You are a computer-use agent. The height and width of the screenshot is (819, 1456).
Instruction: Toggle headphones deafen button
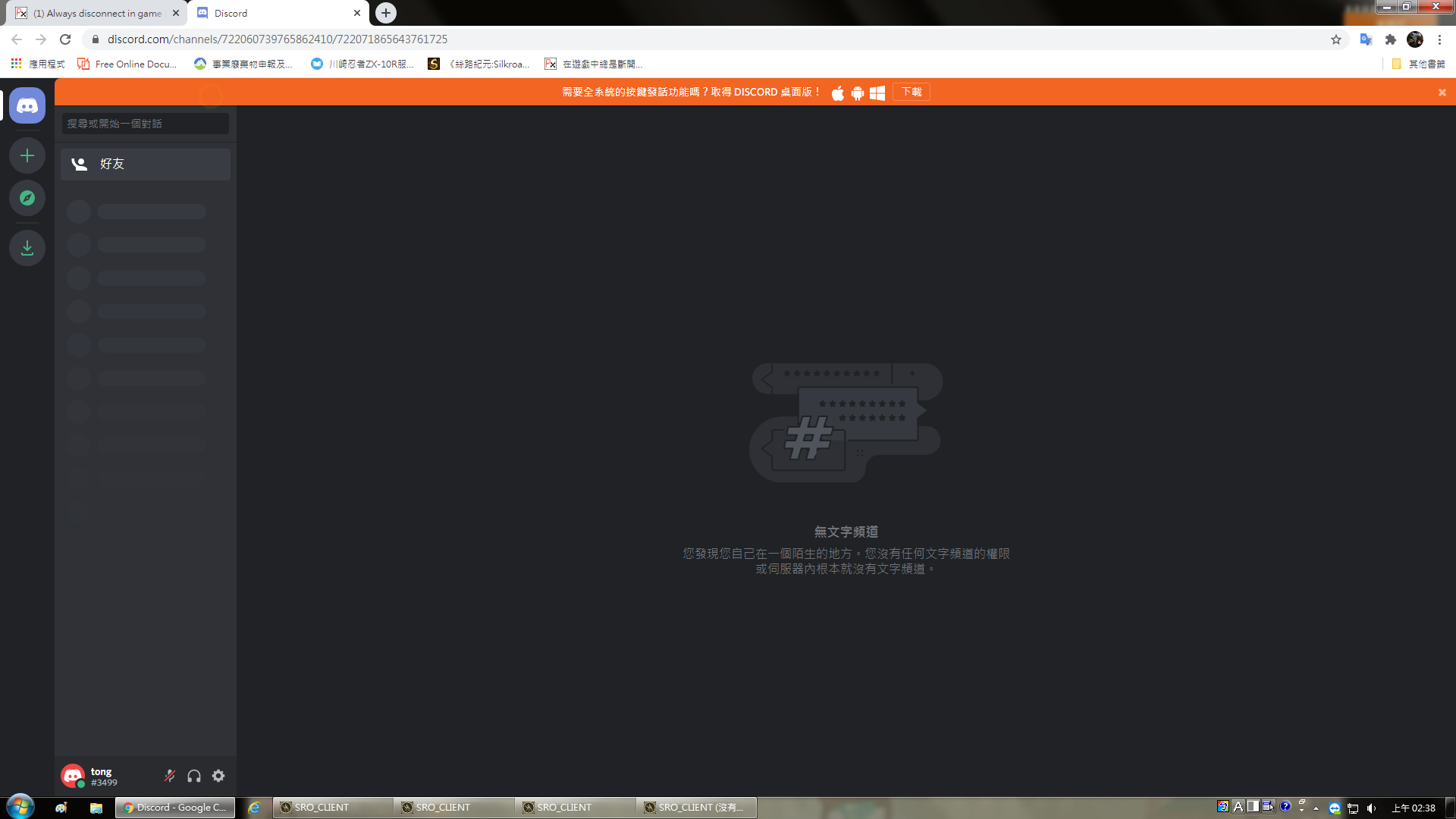click(x=194, y=776)
